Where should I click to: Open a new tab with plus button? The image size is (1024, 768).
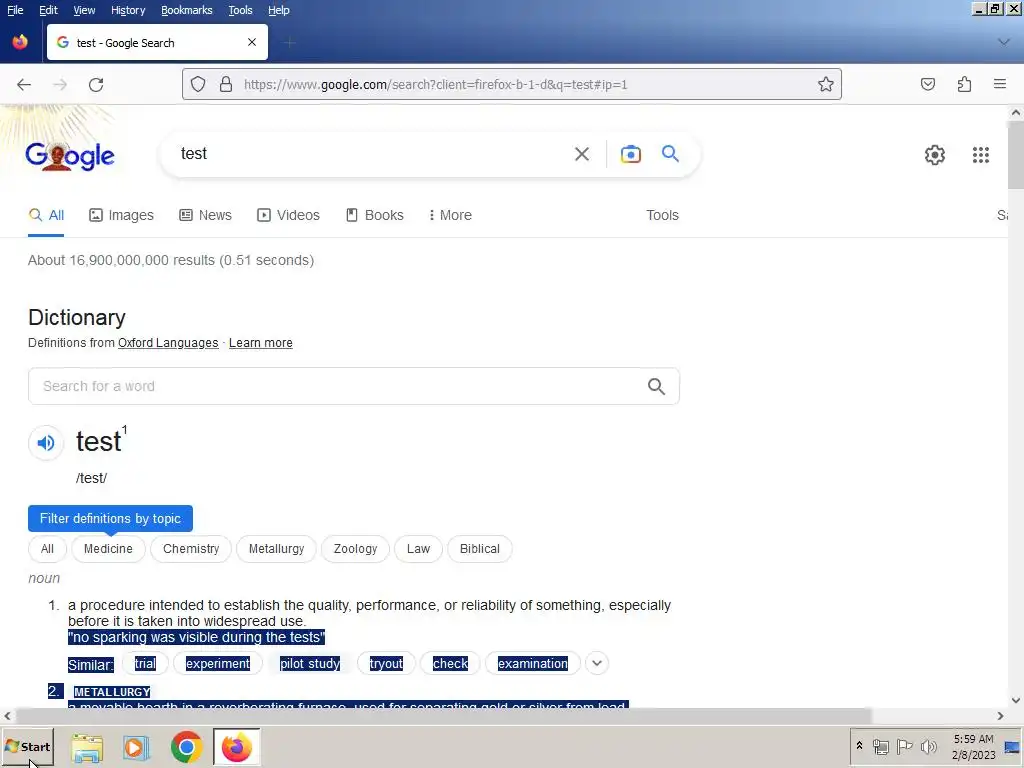[290, 43]
